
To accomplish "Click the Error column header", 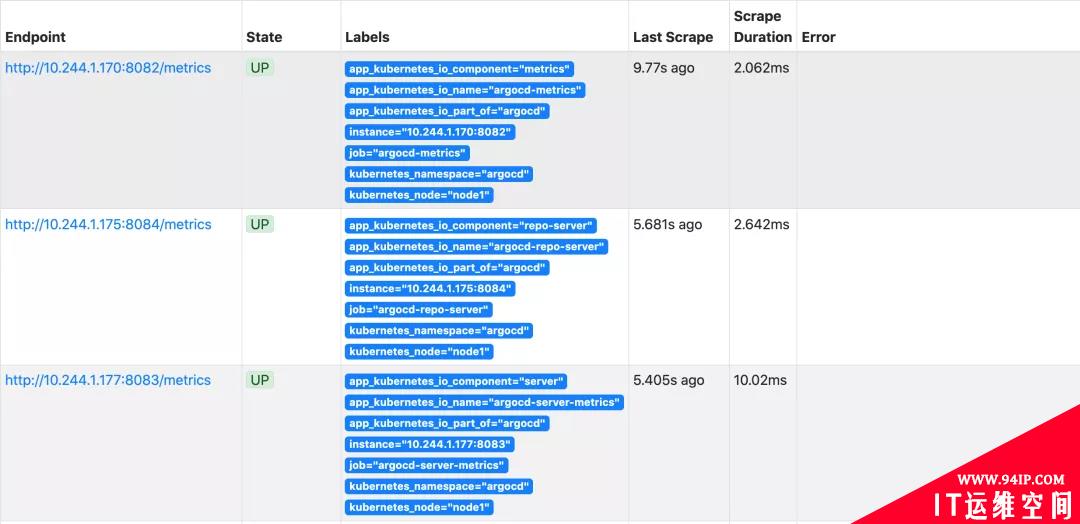I will click(x=818, y=37).
